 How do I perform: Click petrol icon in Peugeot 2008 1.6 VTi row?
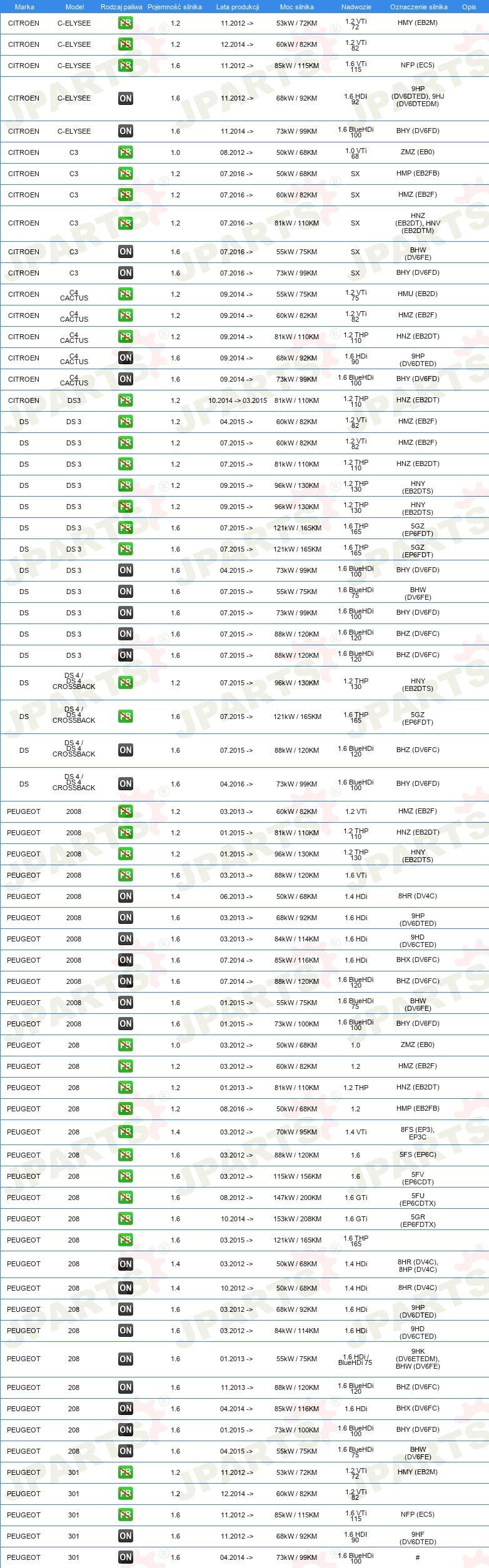[x=126, y=875]
